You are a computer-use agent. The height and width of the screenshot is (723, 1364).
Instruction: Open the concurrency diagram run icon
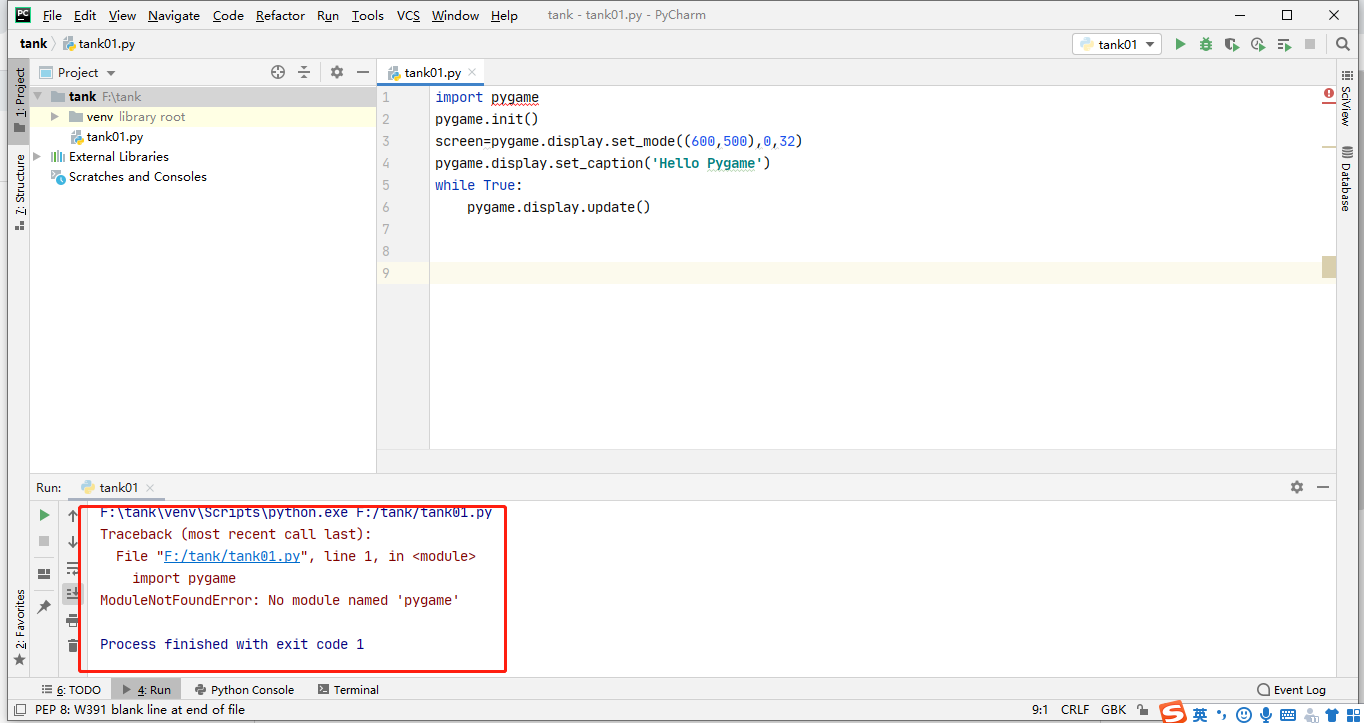(x=1284, y=44)
